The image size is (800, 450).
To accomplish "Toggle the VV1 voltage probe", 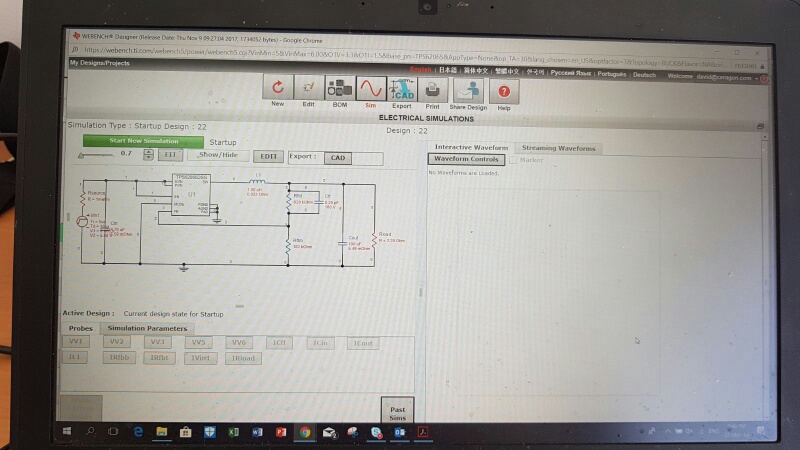I will pos(76,341).
